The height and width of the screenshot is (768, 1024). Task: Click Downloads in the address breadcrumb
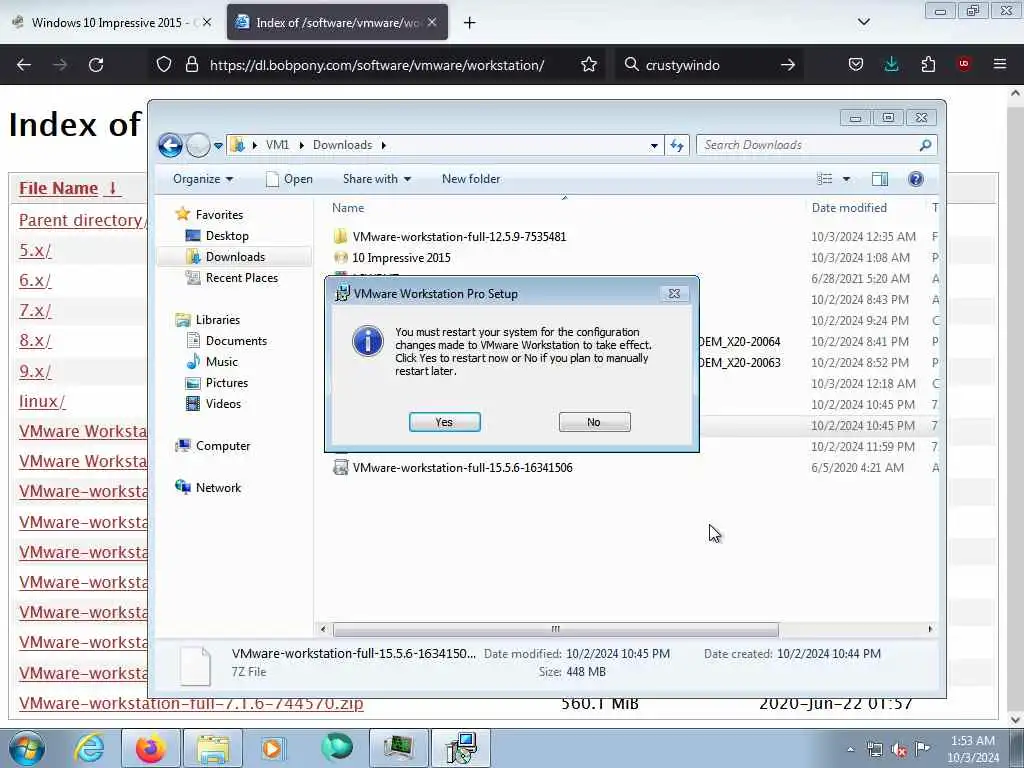click(342, 145)
